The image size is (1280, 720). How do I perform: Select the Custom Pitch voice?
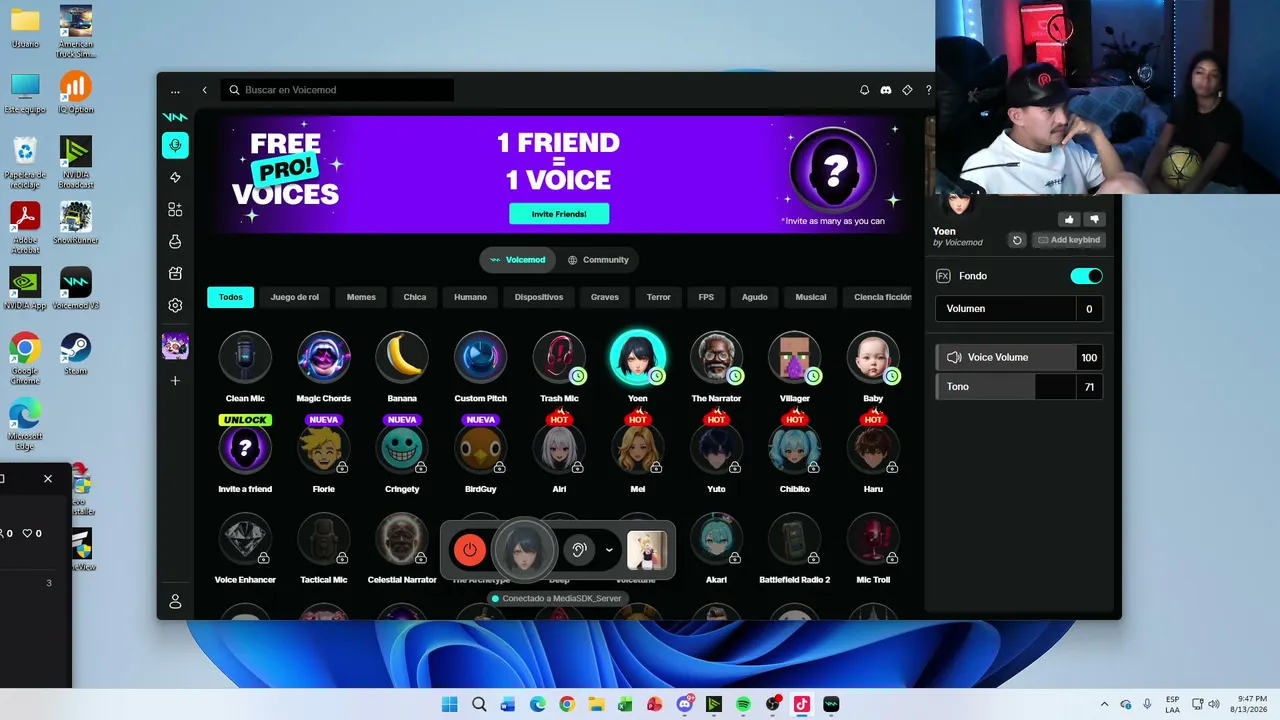[480, 357]
